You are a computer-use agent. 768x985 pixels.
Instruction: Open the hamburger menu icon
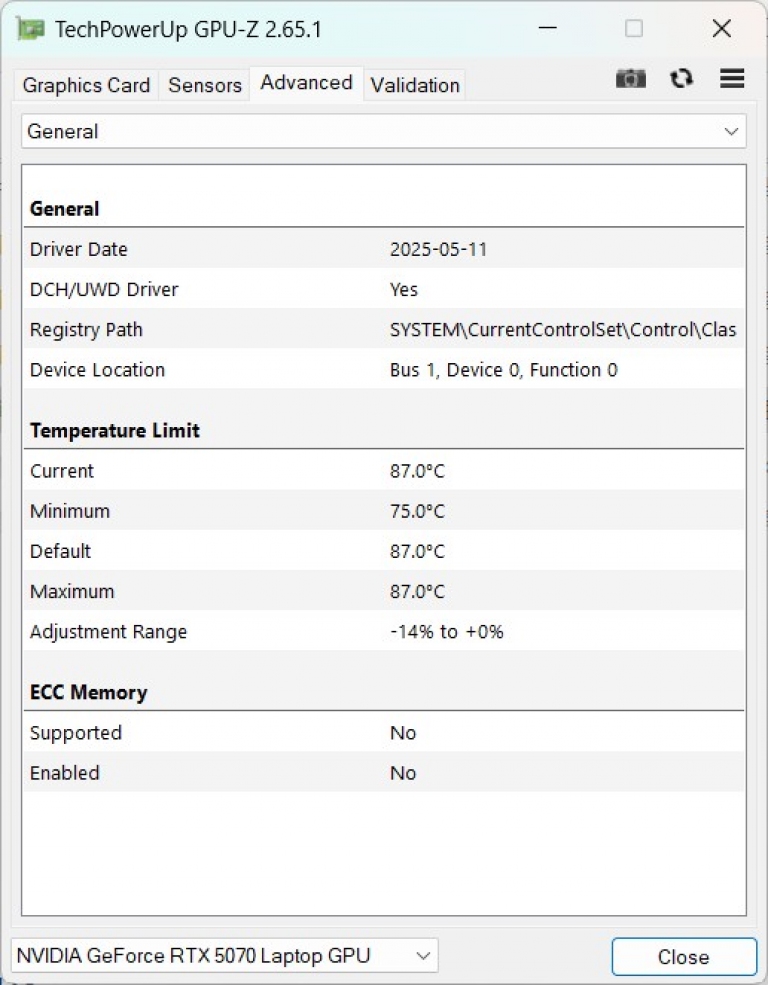[x=732, y=79]
